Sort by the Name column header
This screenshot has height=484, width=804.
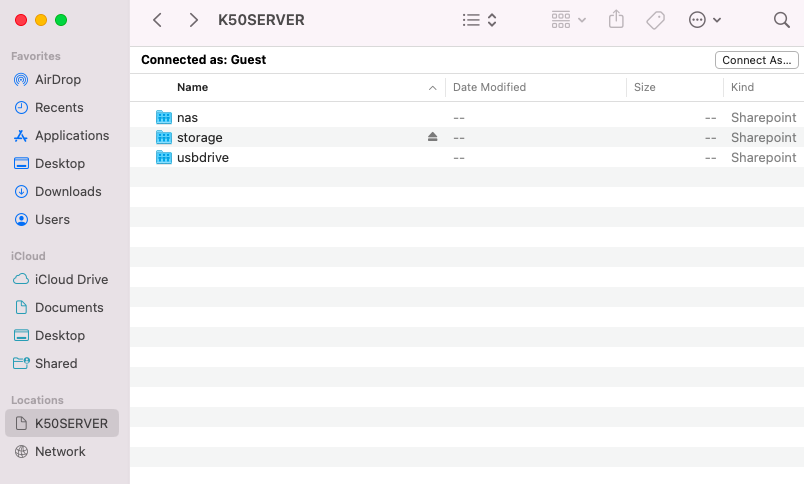(x=192, y=87)
